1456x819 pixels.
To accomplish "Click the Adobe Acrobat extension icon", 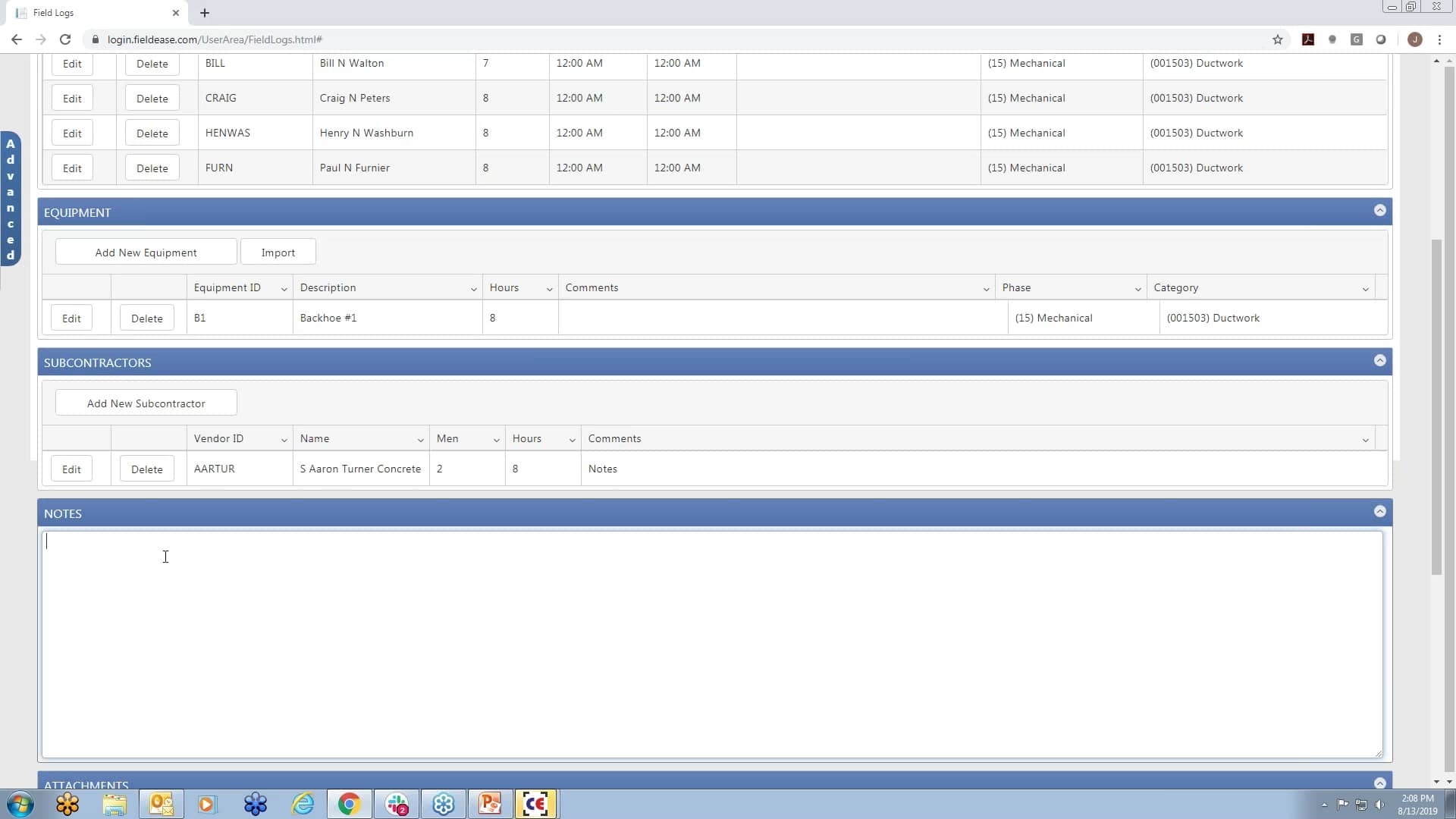I will tap(1308, 39).
